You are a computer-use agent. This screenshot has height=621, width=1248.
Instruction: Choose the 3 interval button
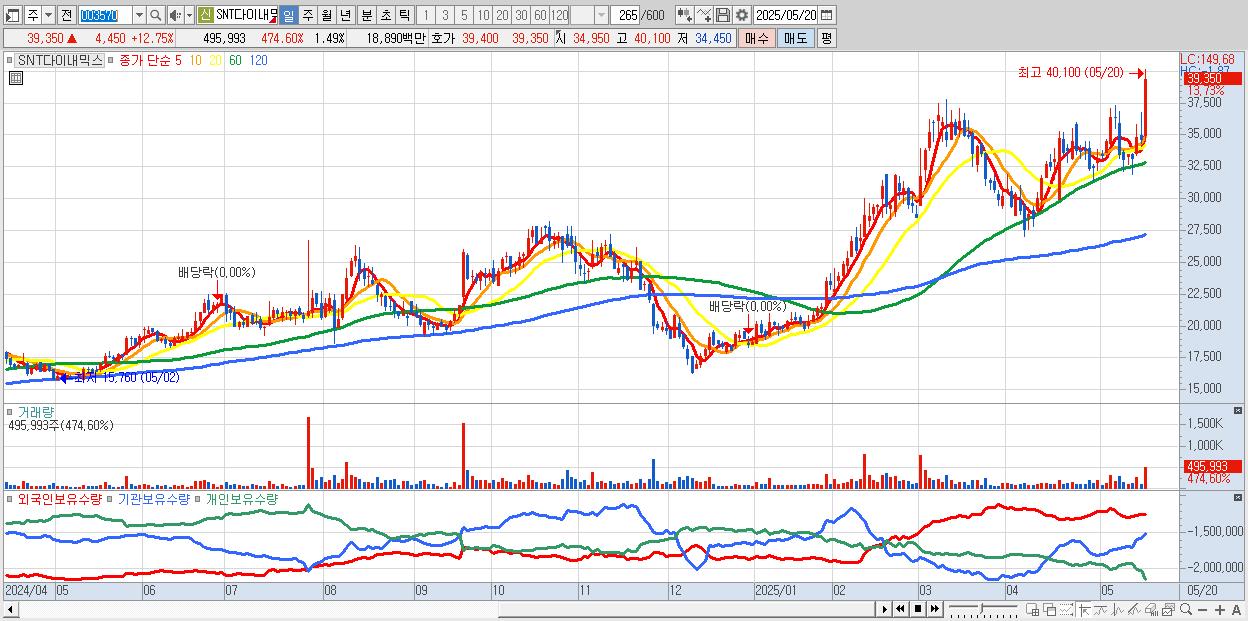445,15
